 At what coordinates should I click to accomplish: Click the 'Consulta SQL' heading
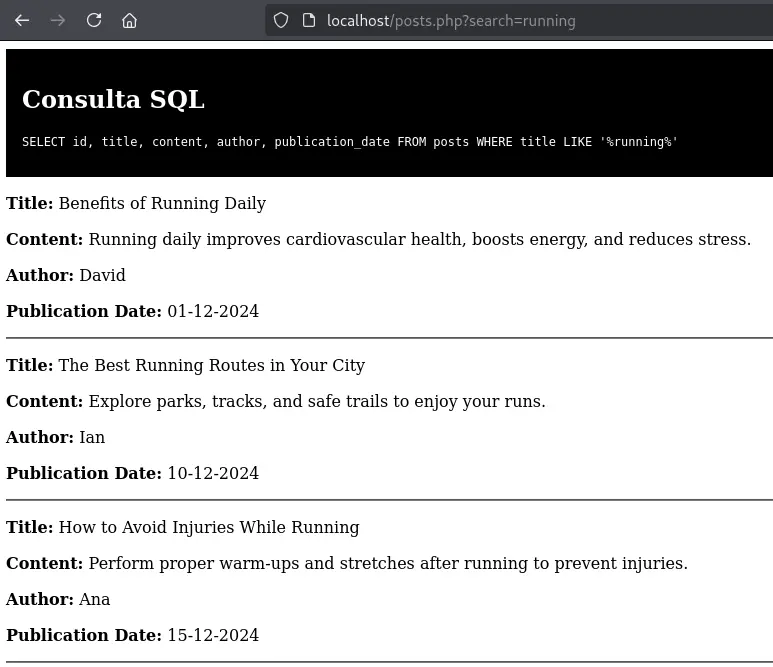(113, 99)
